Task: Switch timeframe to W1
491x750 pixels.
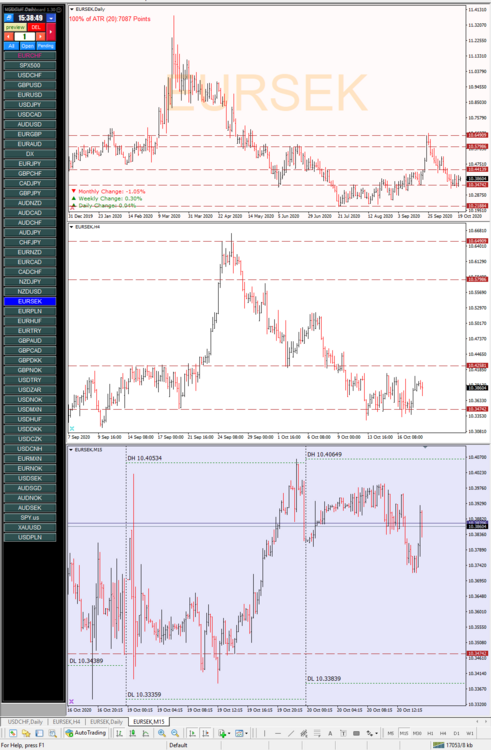Action: [470, 733]
